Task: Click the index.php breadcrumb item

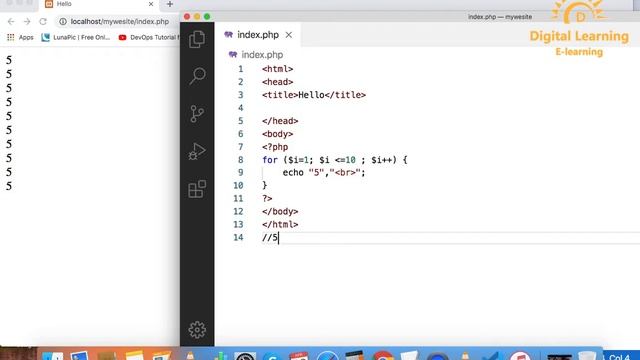Action: (256, 55)
